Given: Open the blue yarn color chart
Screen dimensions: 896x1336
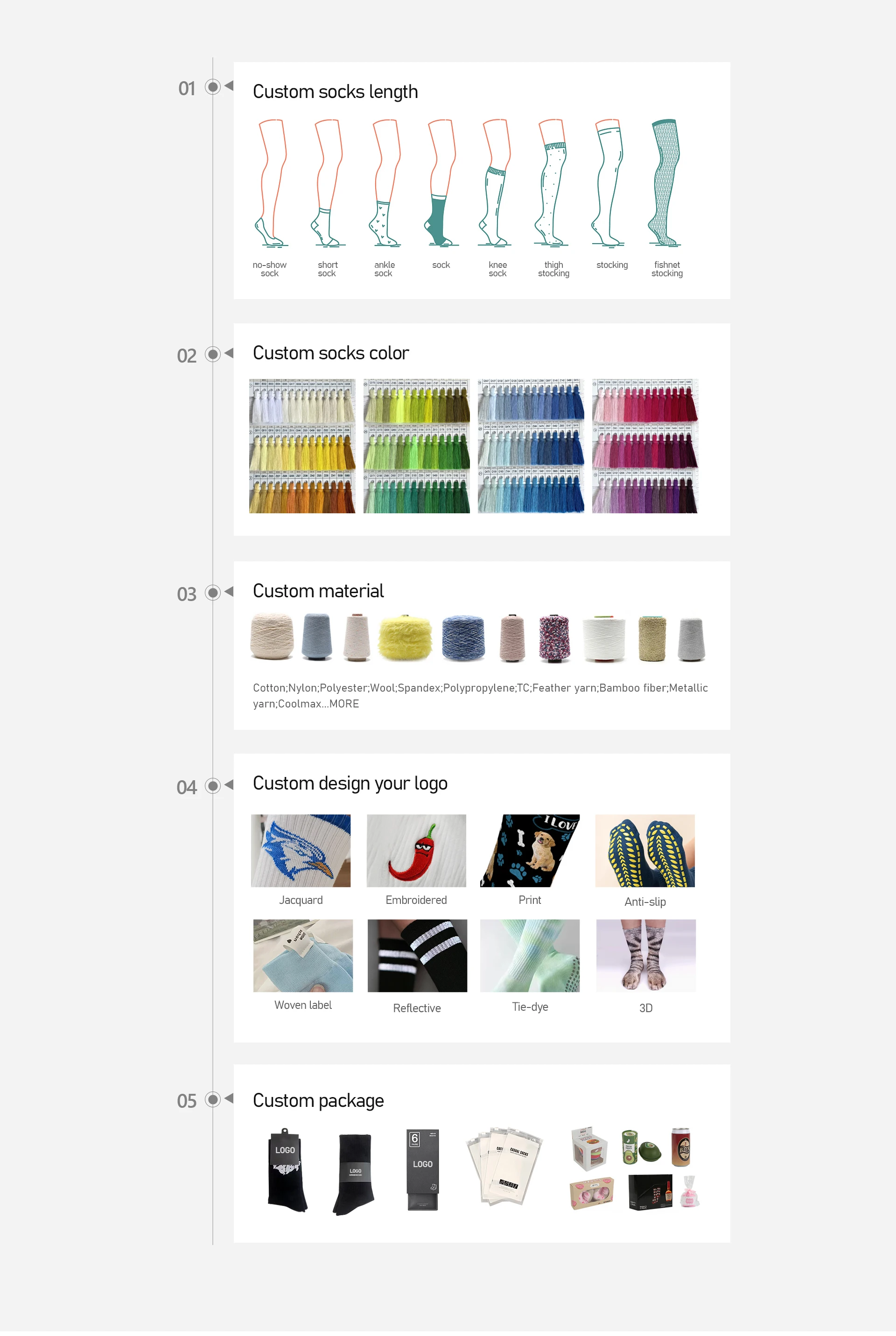Looking at the screenshot, I should [531, 446].
